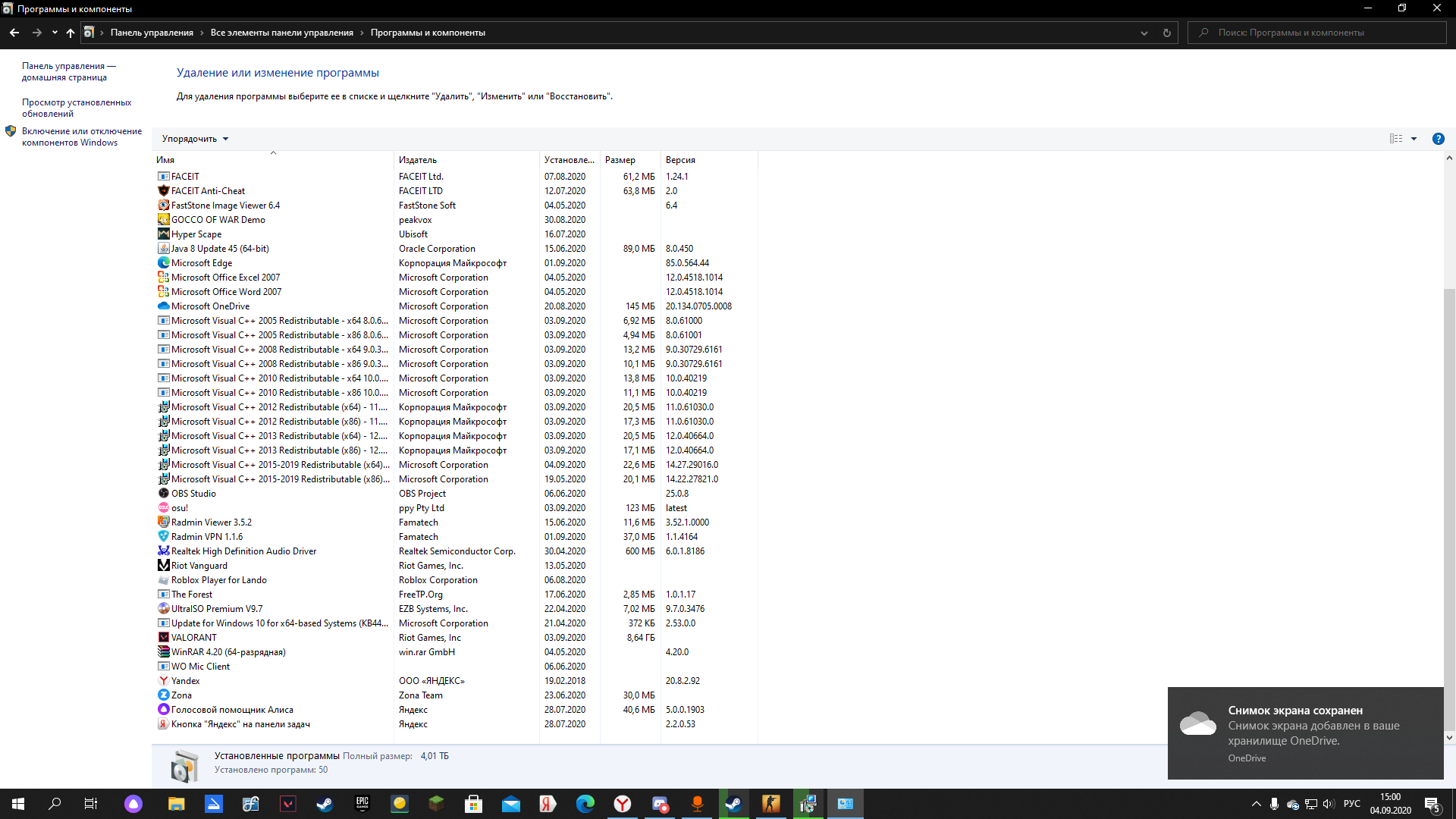Open the help question mark icon
This screenshot has height=819, width=1456.
1438,139
